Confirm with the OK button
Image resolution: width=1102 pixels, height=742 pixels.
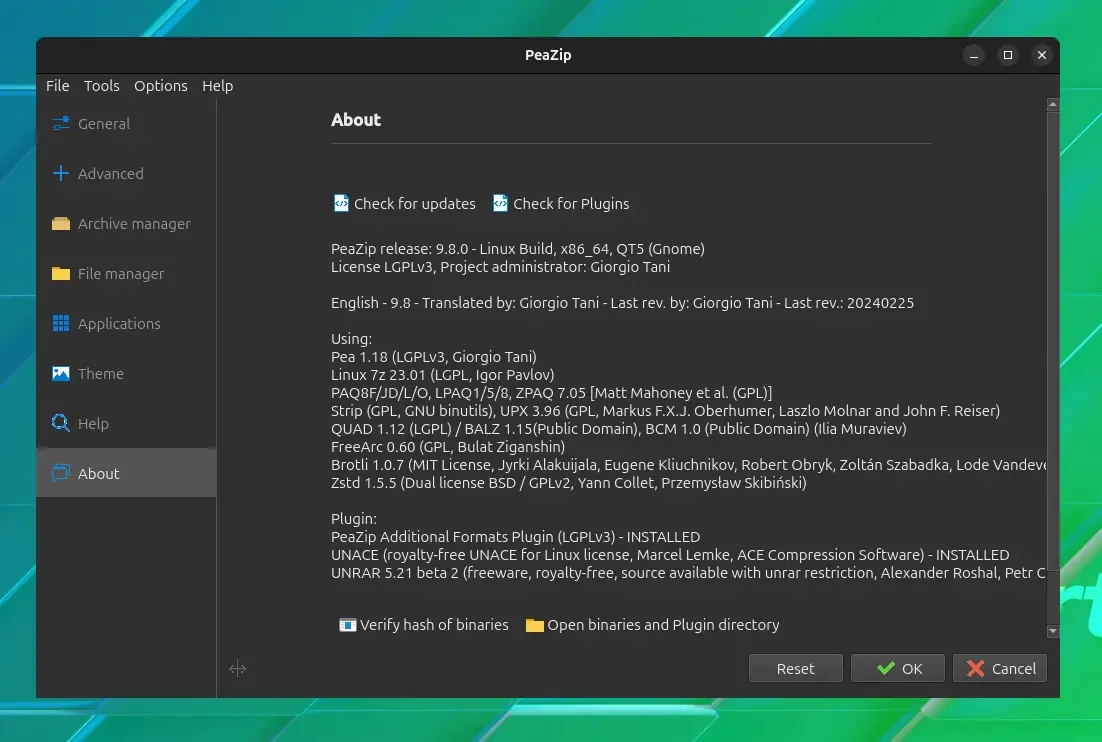click(x=897, y=668)
